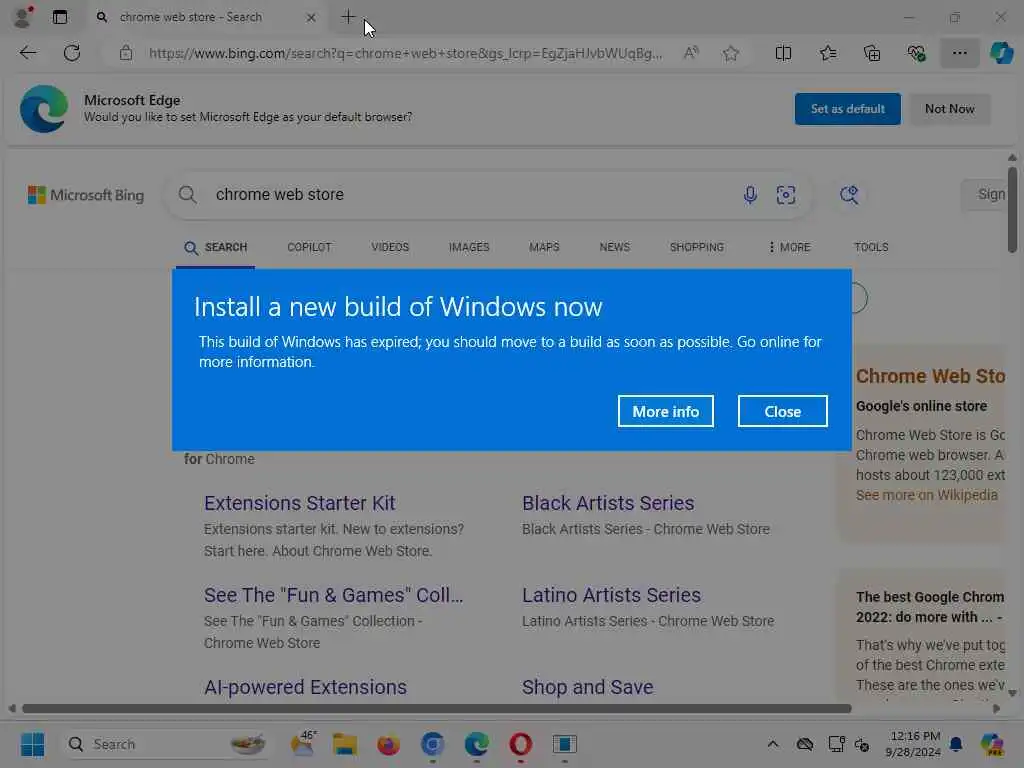Click the Bing deep search icon

[x=849, y=195]
